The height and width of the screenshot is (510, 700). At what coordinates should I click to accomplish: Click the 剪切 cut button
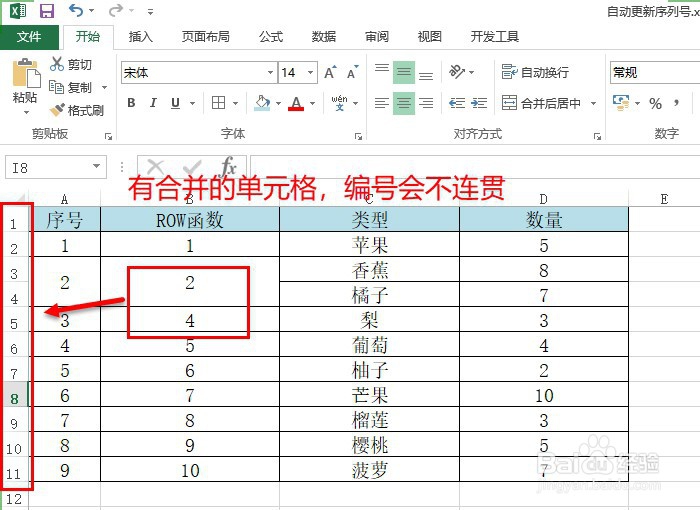click(x=71, y=64)
